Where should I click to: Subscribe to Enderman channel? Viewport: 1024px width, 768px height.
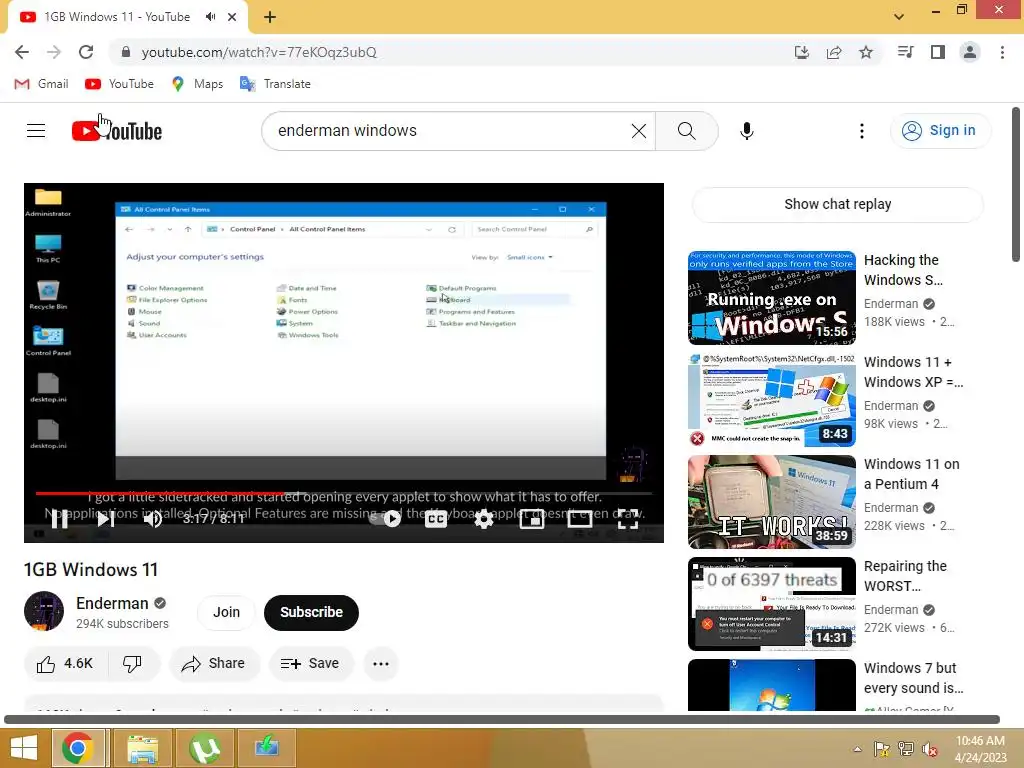click(x=311, y=613)
